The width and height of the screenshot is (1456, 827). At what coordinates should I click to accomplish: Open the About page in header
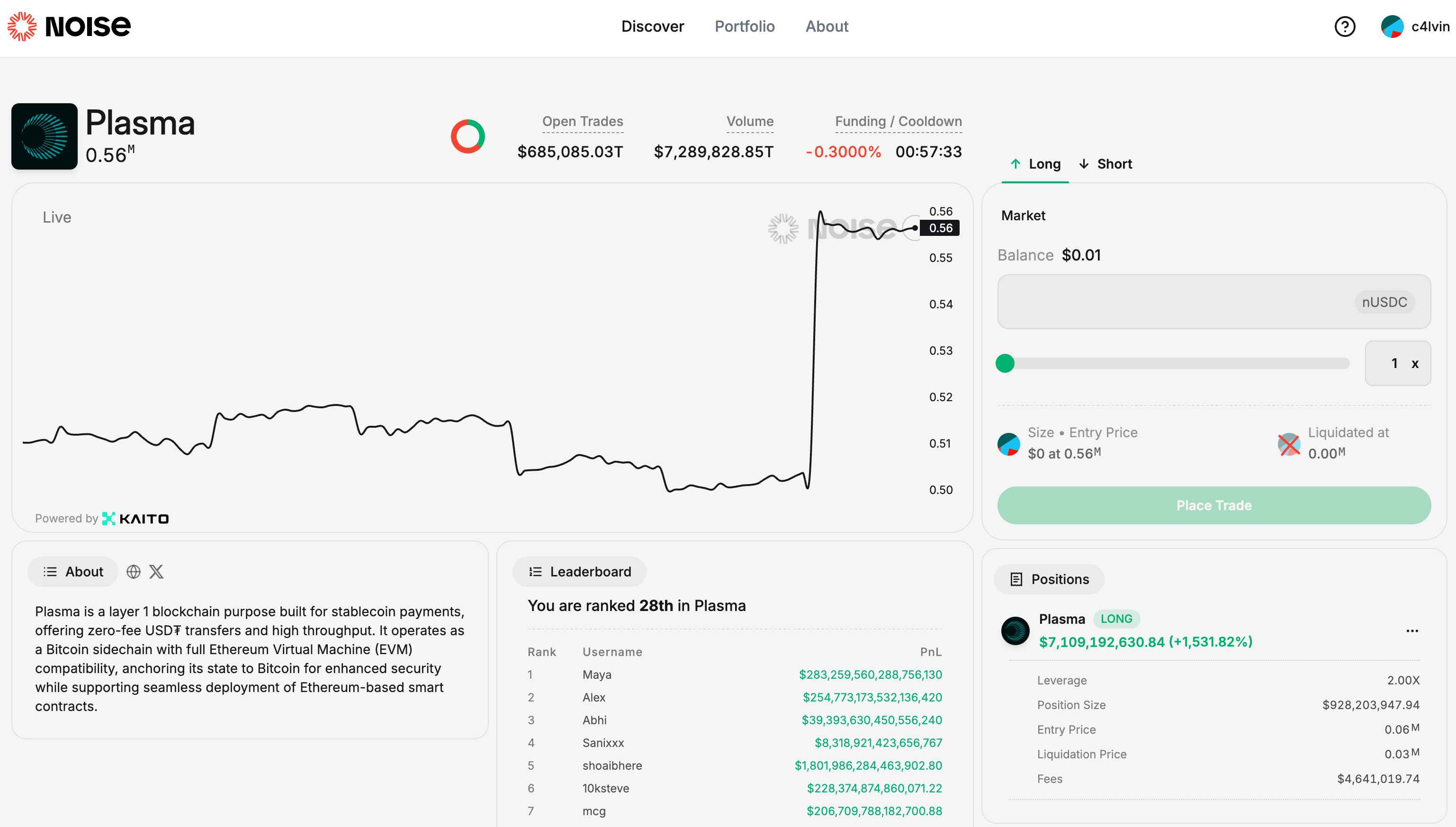point(827,27)
